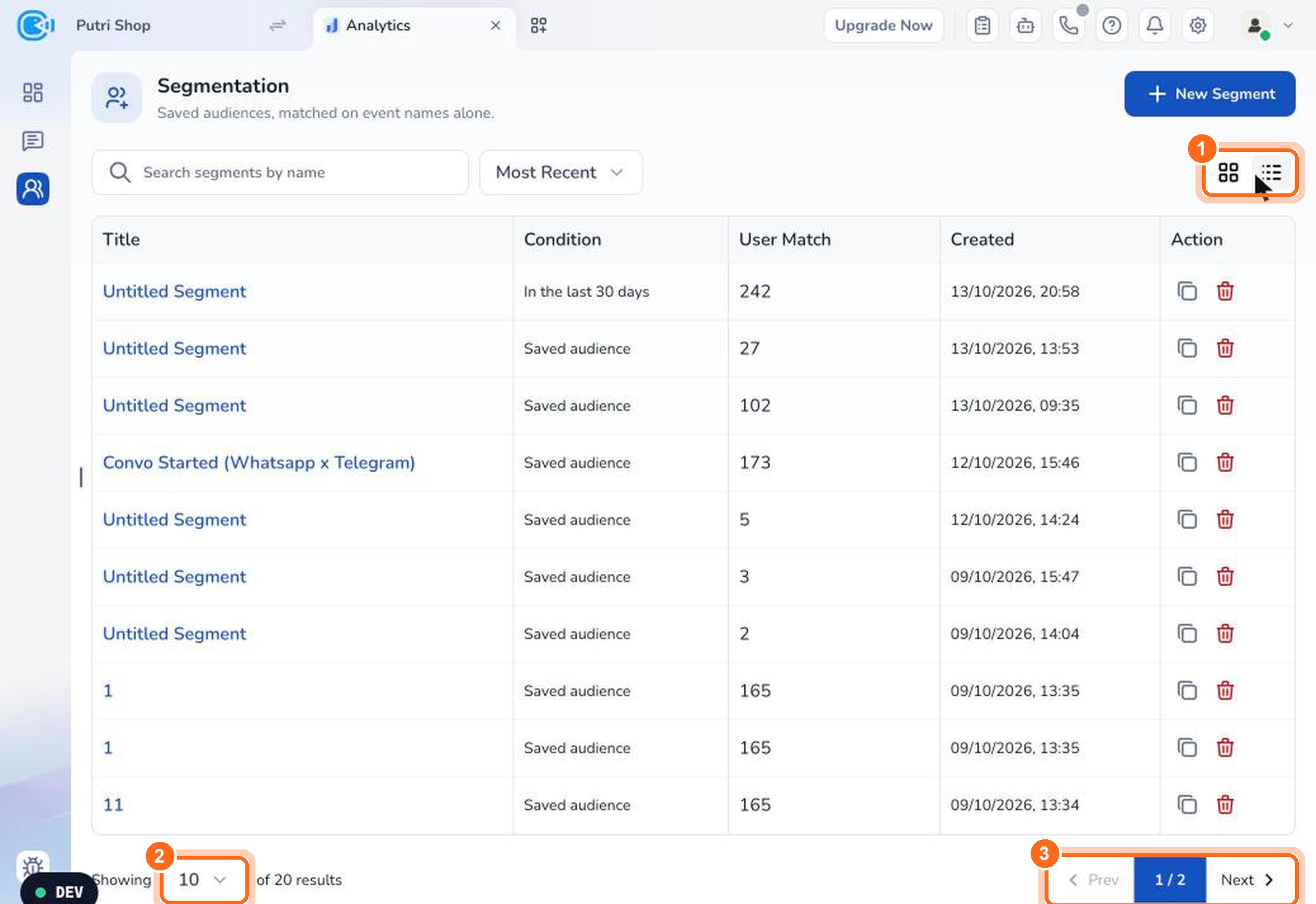The height and width of the screenshot is (904, 1316).
Task: Open the contacts sidebar icon
Action: (33, 189)
